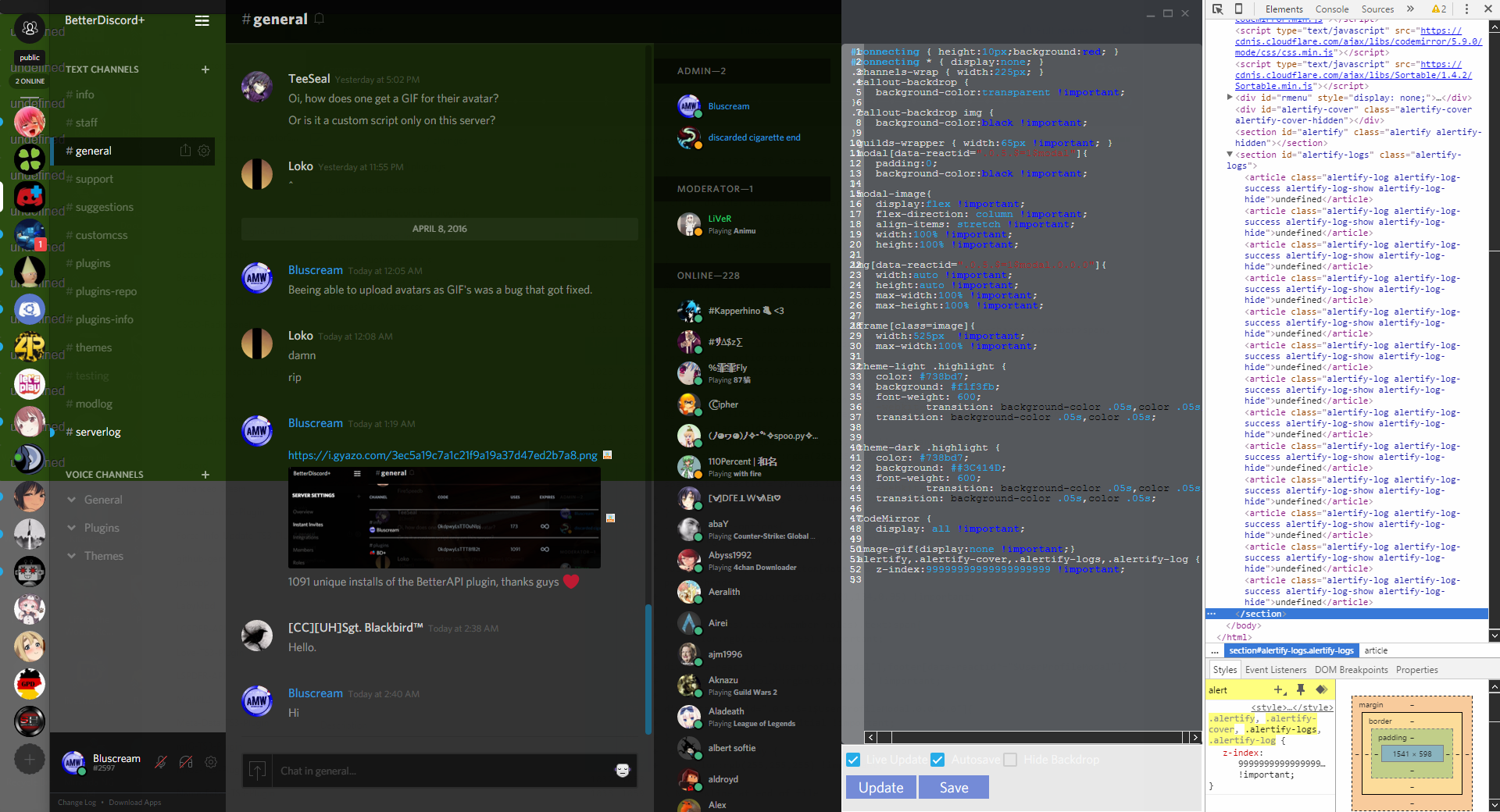The height and width of the screenshot is (812, 1500).
Task: Collapse the Themes voice category
Action: point(71,556)
